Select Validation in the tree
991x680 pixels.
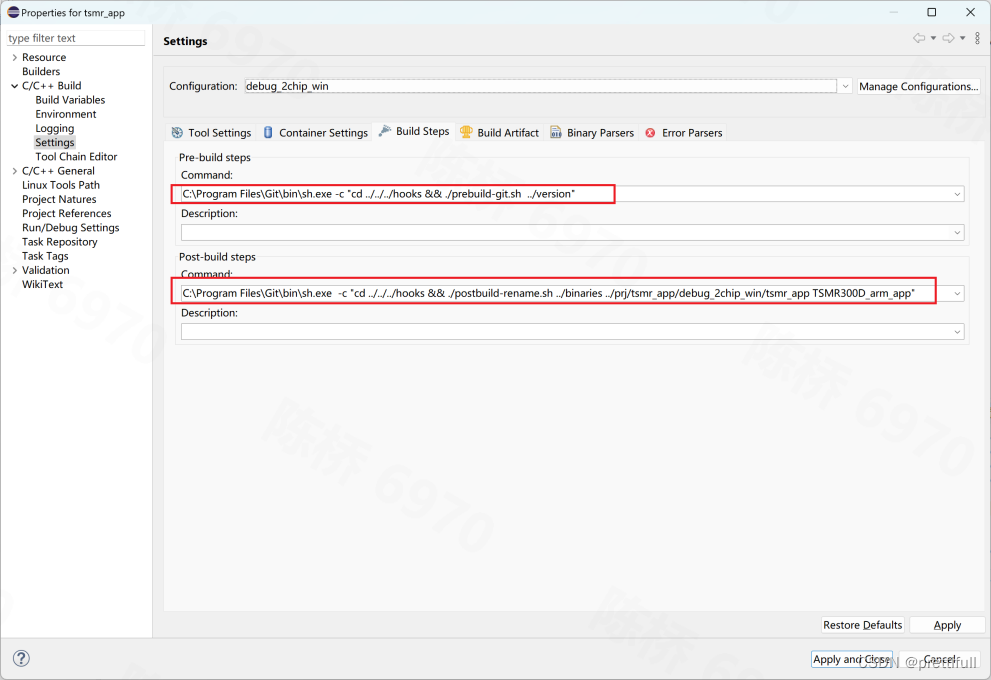point(46,270)
